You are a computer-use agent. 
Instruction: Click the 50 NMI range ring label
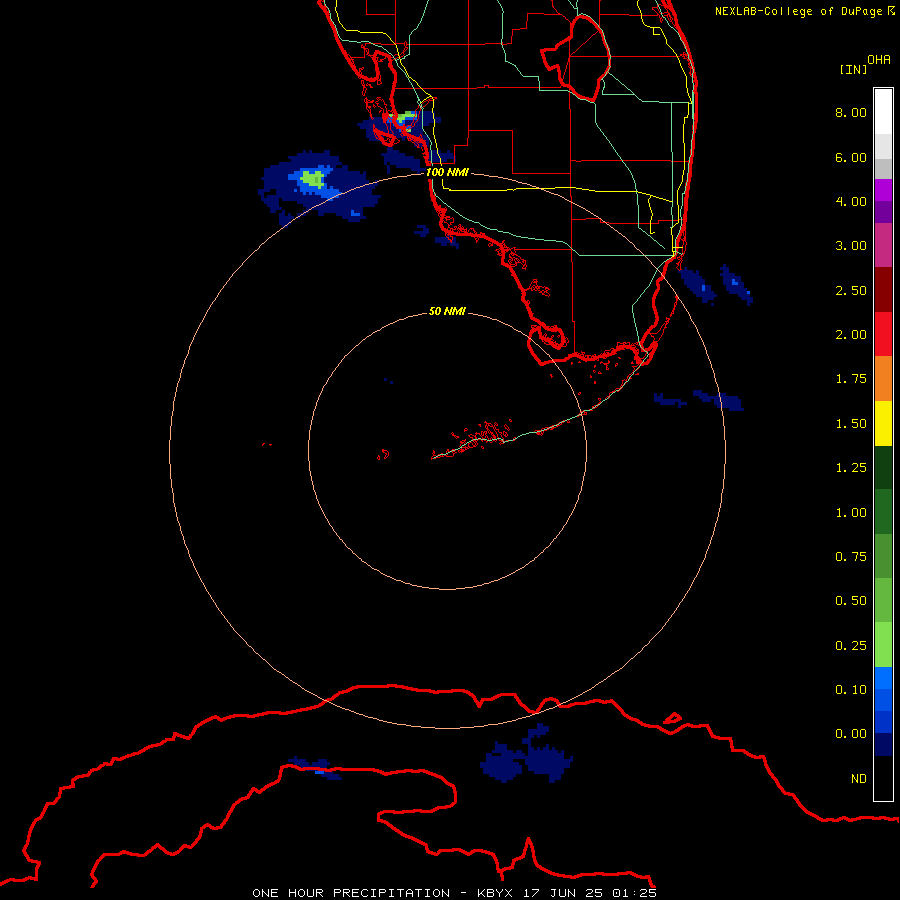[x=447, y=311]
